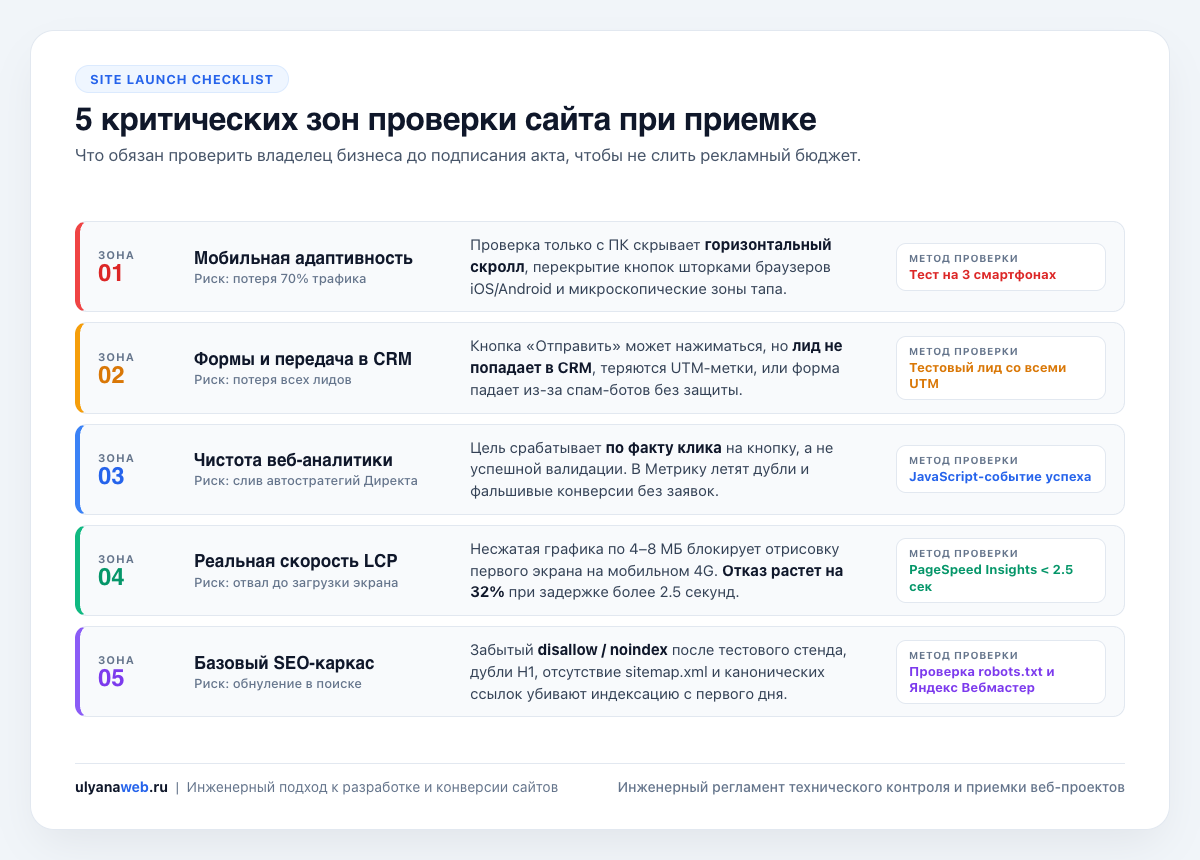Click the heading '5 критических зон проверки сайта при приемке'
The width and height of the screenshot is (1200, 860).
446,120
